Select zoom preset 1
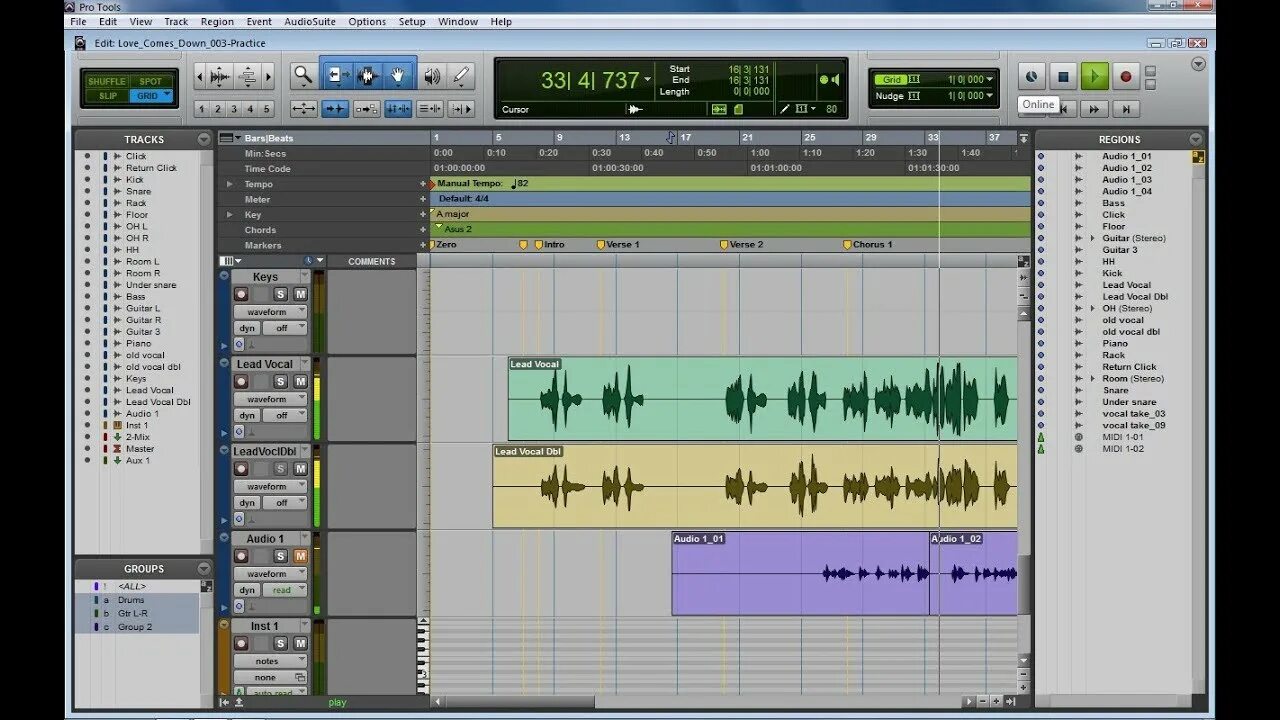The image size is (1280, 720). click(x=201, y=109)
